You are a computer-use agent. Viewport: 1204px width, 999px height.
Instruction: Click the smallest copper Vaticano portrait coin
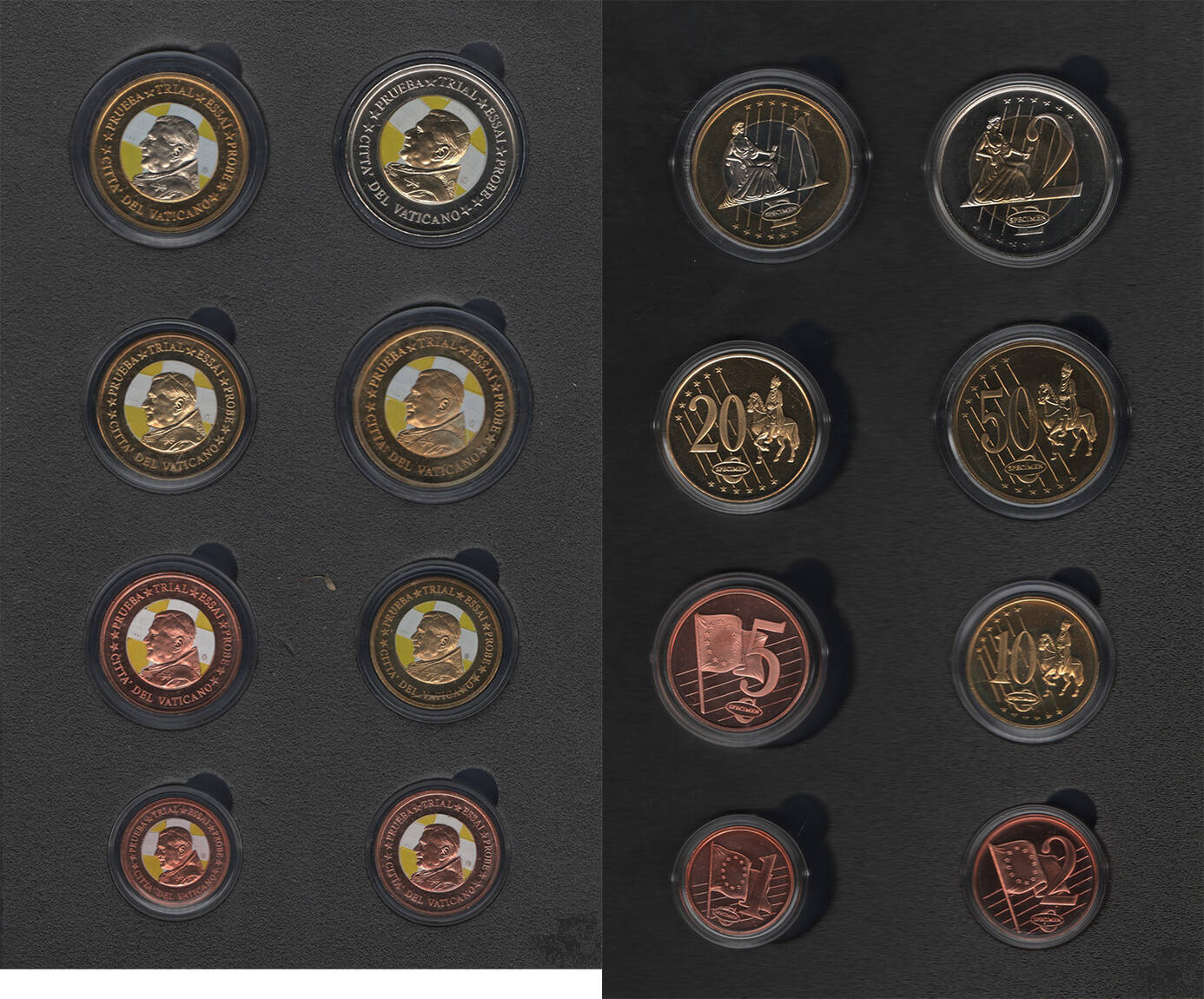175,851
